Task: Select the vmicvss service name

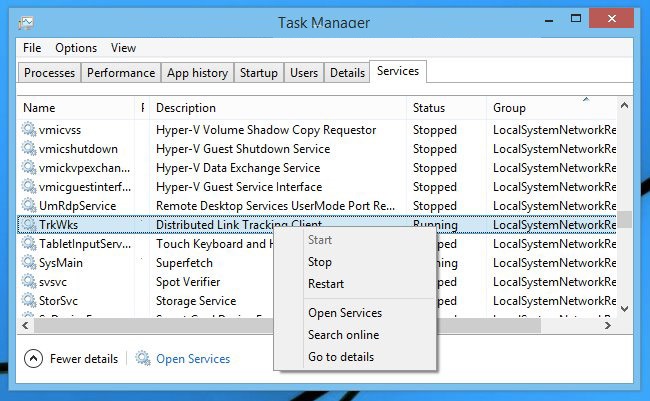Action: (x=60, y=130)
